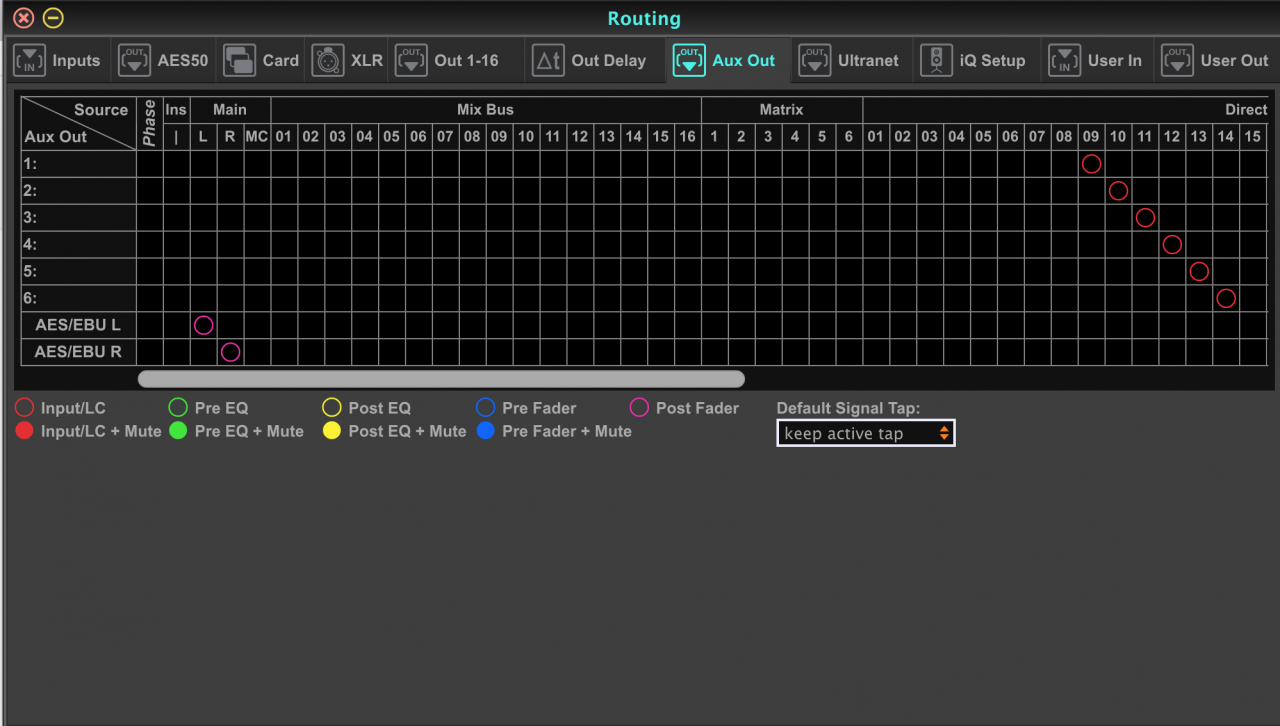Click the Mix Bus "05" column header
The width and height of the screenshot is (1280, 726).
391,137
